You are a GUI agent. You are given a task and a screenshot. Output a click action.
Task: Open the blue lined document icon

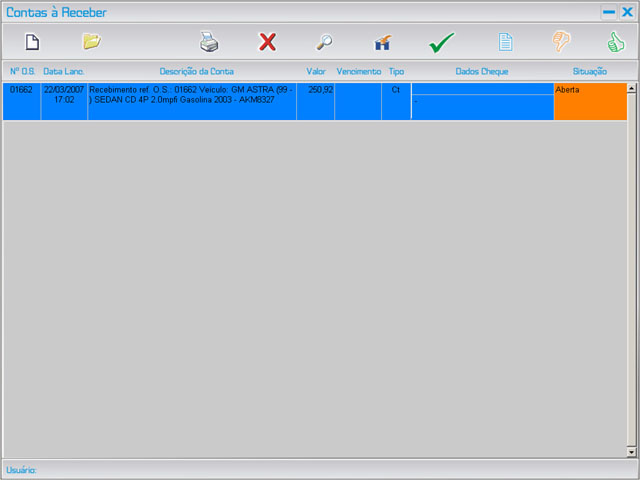click(506, 42)
